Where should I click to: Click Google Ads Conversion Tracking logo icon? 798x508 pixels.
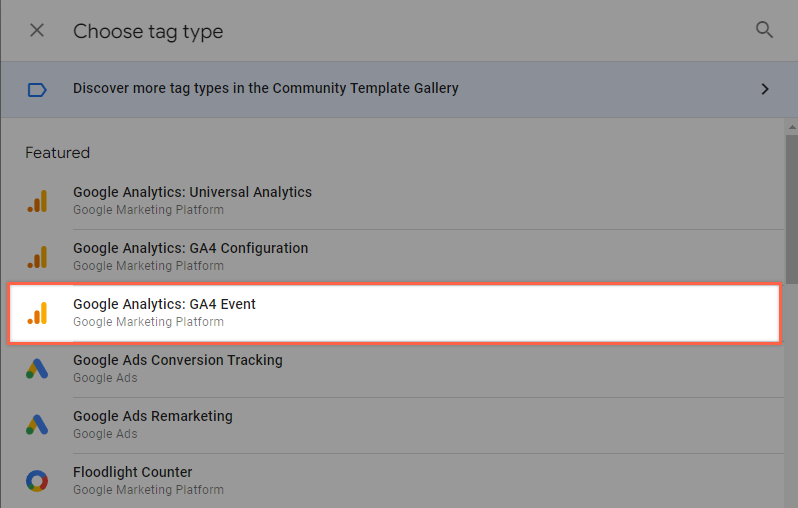pyautogui.click(x=37, y=369)
